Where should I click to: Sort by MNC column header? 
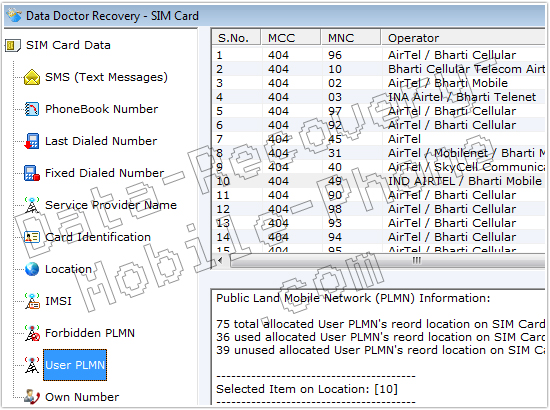351,38
